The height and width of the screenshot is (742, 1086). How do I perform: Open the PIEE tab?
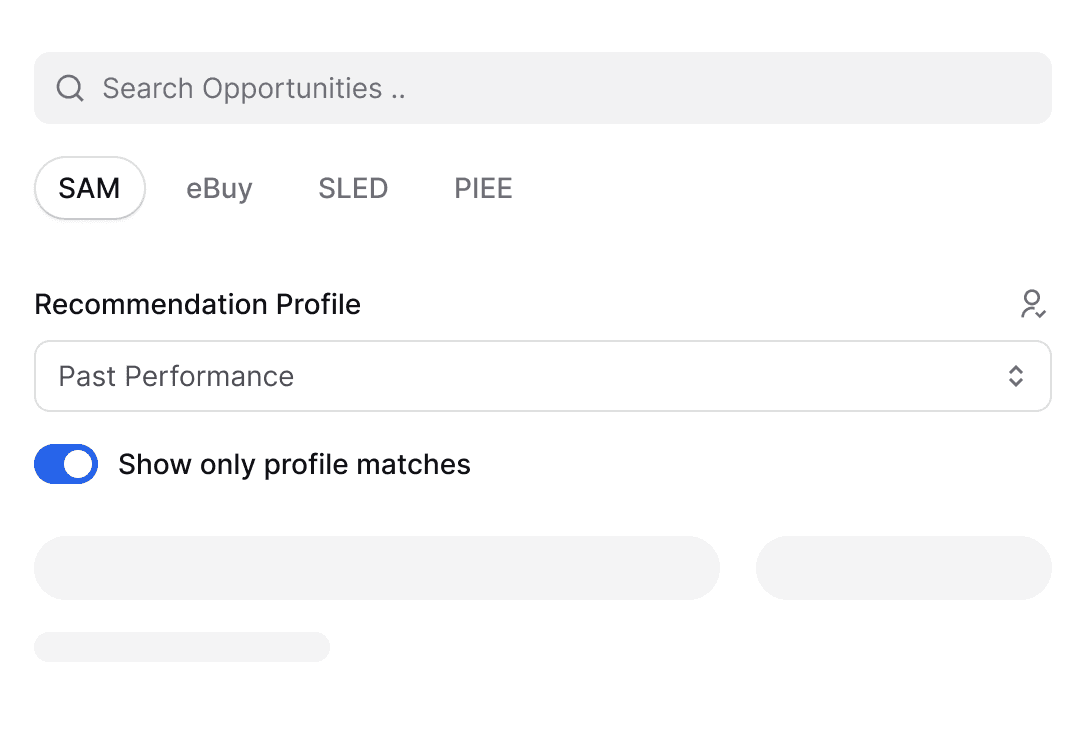pos(483,188)
